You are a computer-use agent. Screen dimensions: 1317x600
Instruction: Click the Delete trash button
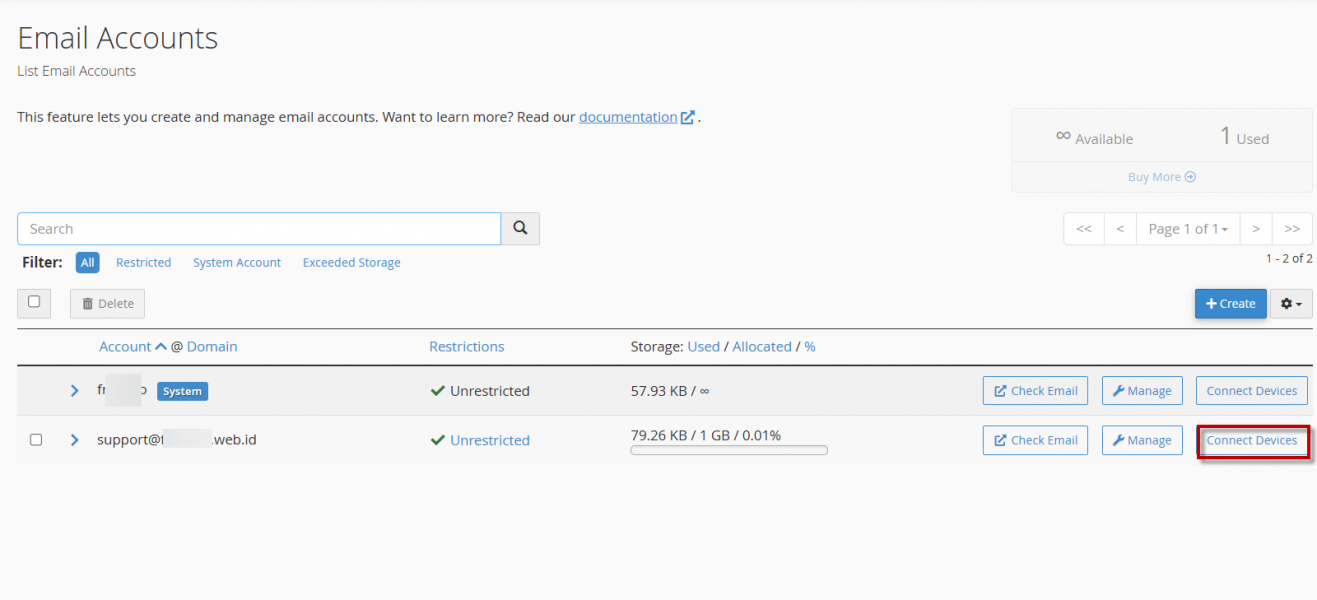point(107,304)
